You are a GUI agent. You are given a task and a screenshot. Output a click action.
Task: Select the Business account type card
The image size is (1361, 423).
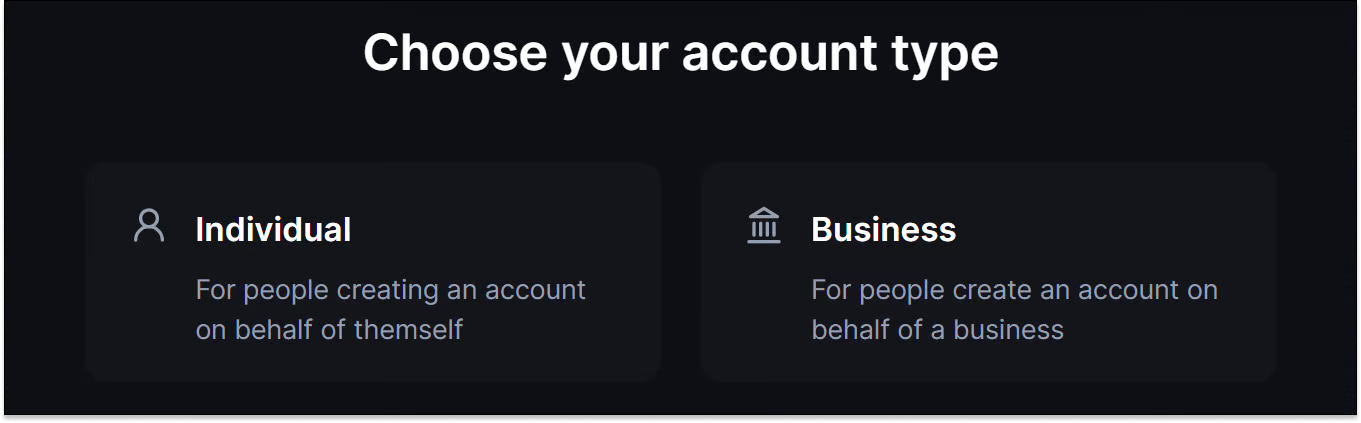[x=988, y=272]
